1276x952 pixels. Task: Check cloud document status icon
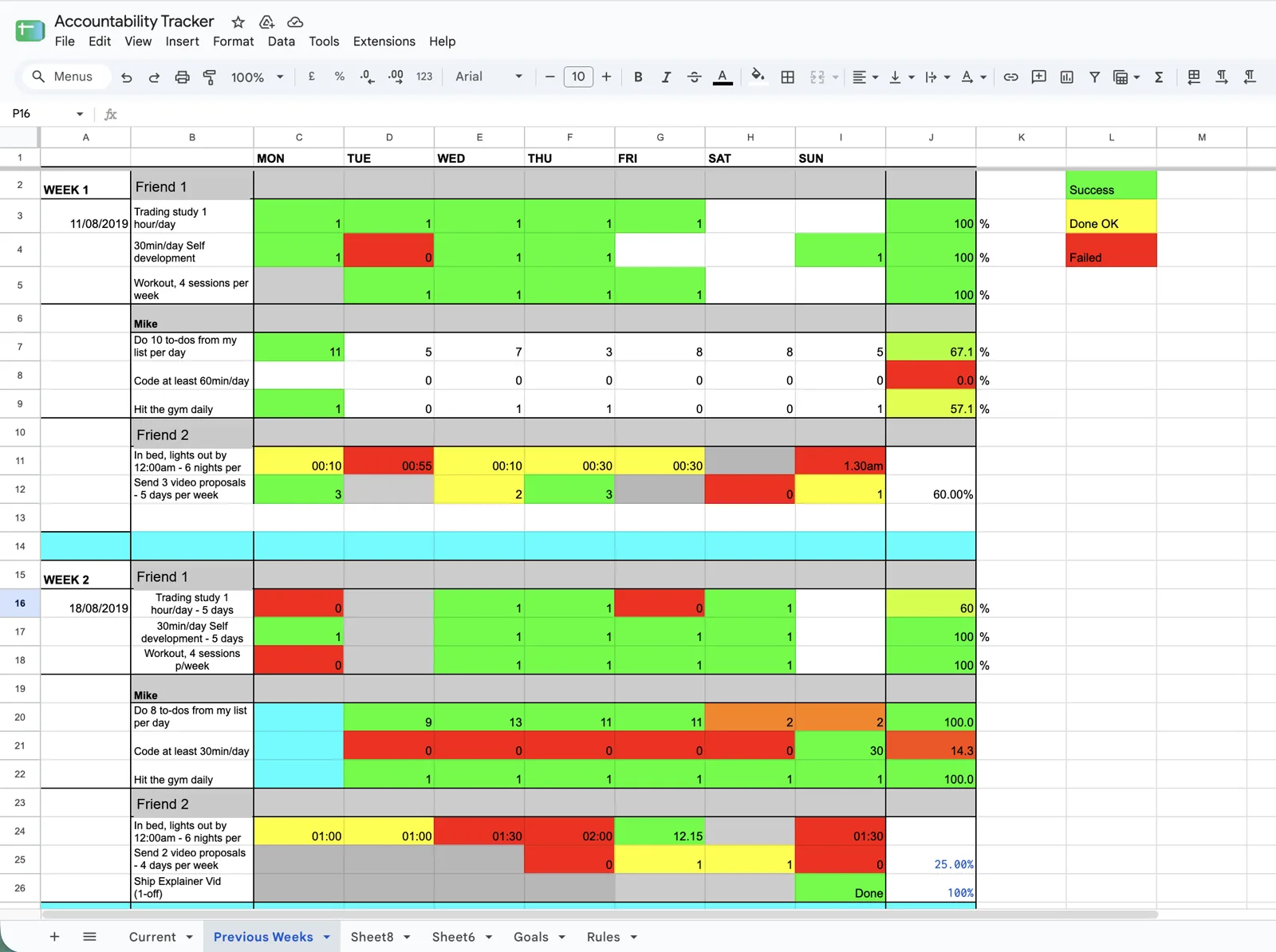(295, 22)
